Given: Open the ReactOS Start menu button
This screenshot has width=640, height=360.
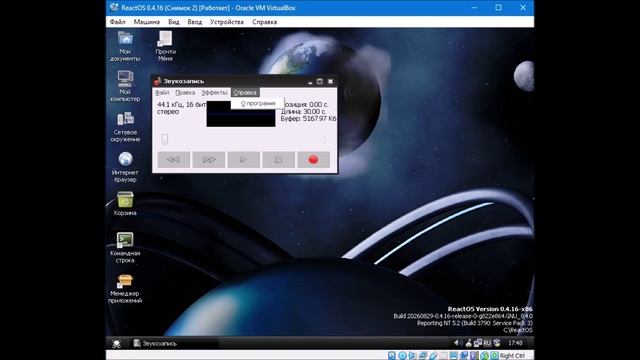Looking at the screenshot, I should pyautogui.click(x=116, y=343).
